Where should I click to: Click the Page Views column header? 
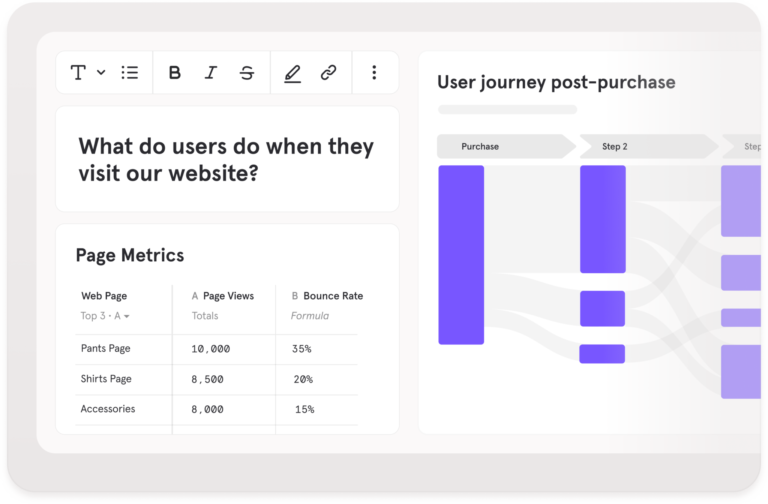point(223,296)
